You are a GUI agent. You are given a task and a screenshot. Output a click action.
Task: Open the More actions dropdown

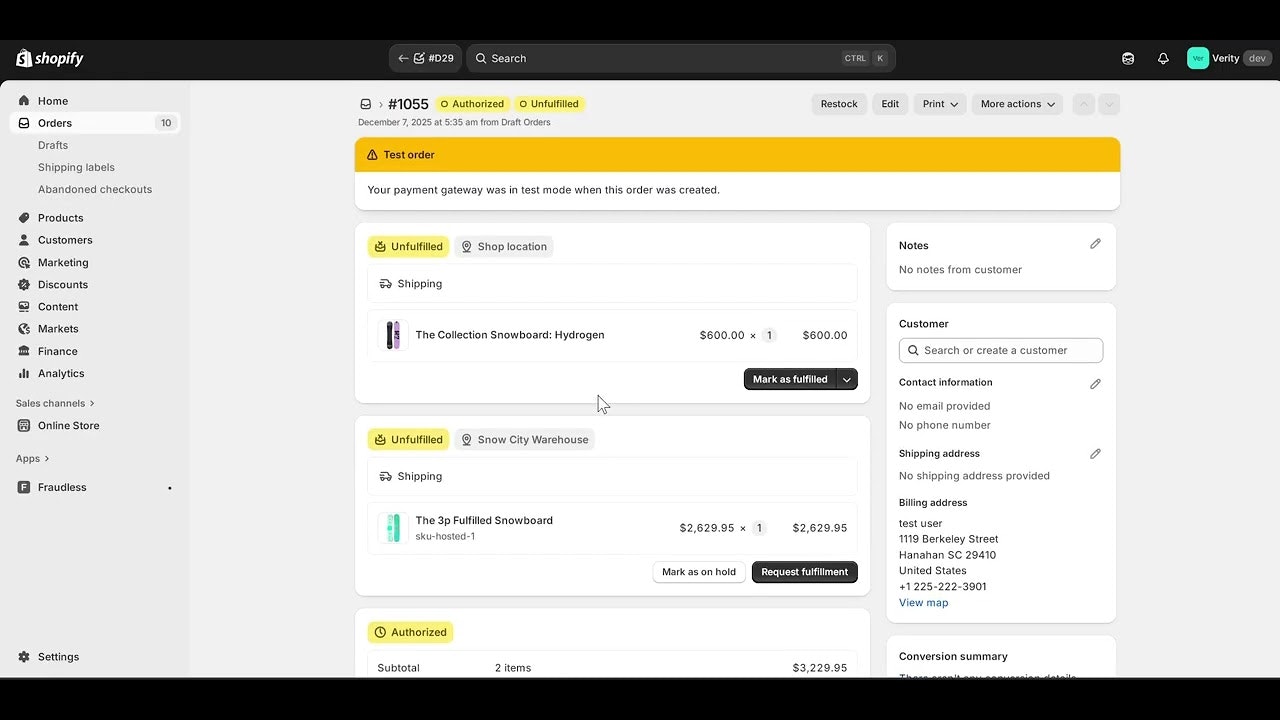1016,104
